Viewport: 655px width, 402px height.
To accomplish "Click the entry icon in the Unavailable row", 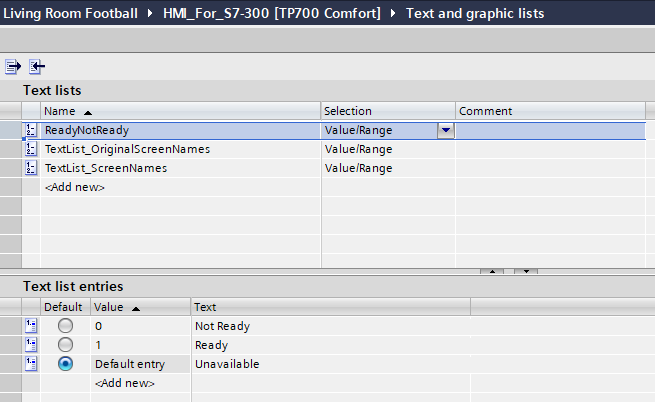I will pyautogui.click(x=31, y=364).
